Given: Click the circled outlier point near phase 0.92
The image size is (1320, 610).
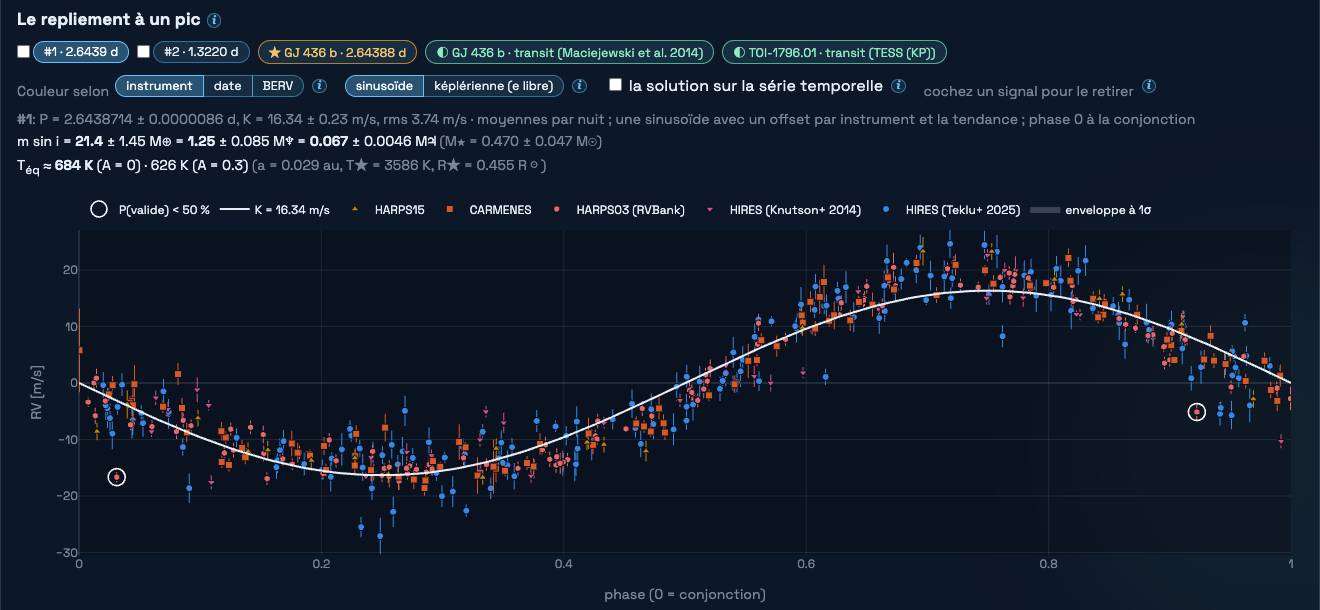Looking at the screenshot, I should coord(1197,412).
